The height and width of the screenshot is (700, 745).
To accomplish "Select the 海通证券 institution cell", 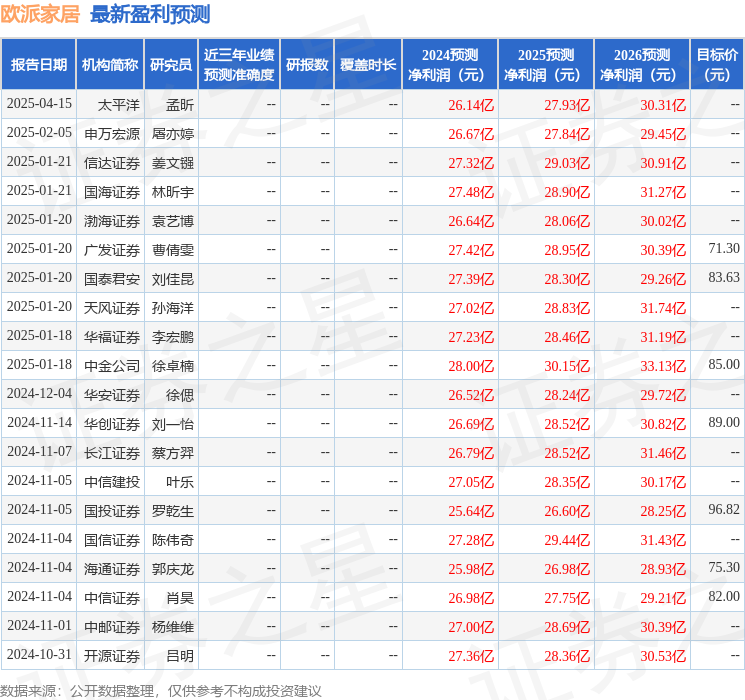I will coord(112,569).
